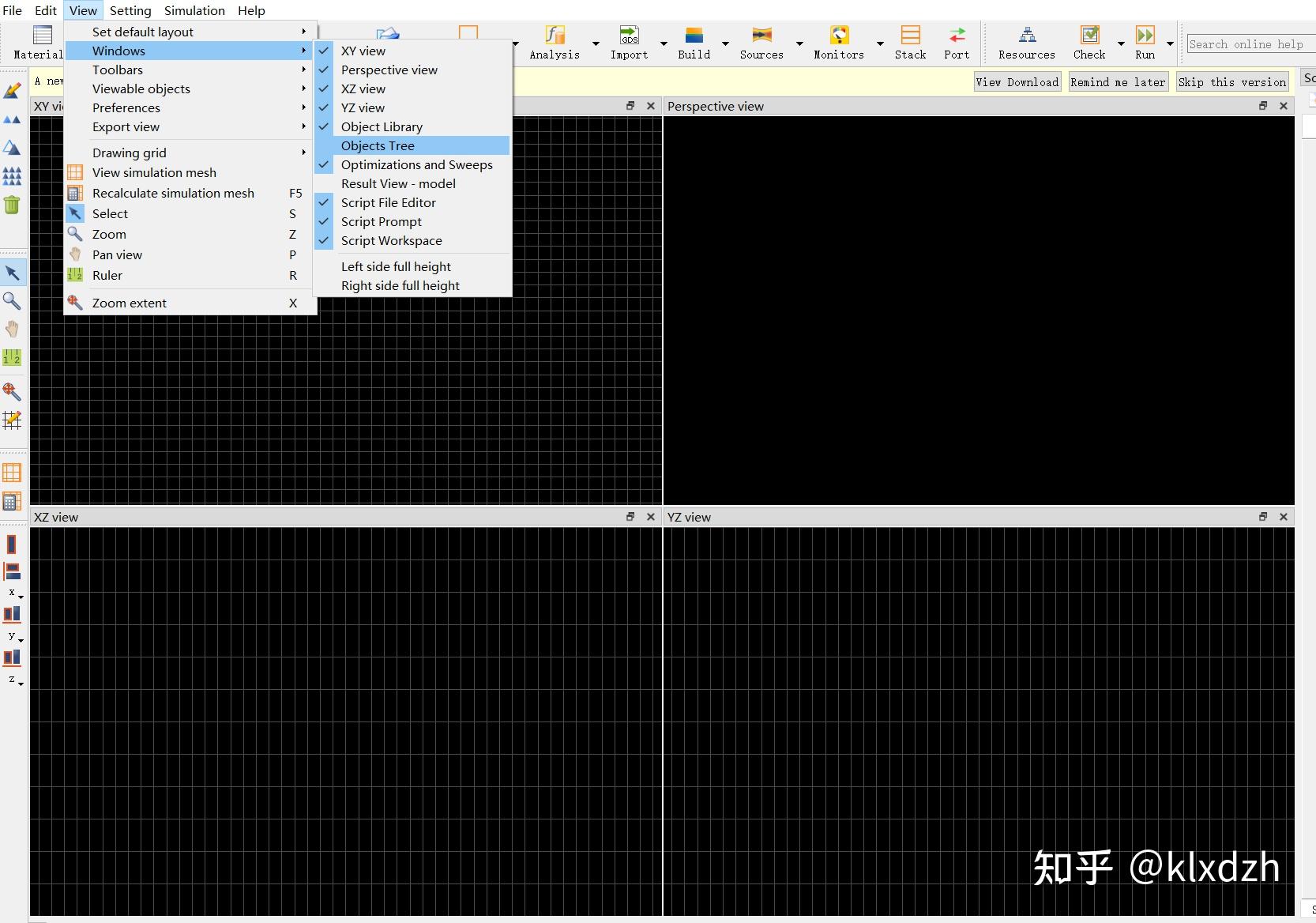Click the Check icon in toolbar

pos(1089,43)
